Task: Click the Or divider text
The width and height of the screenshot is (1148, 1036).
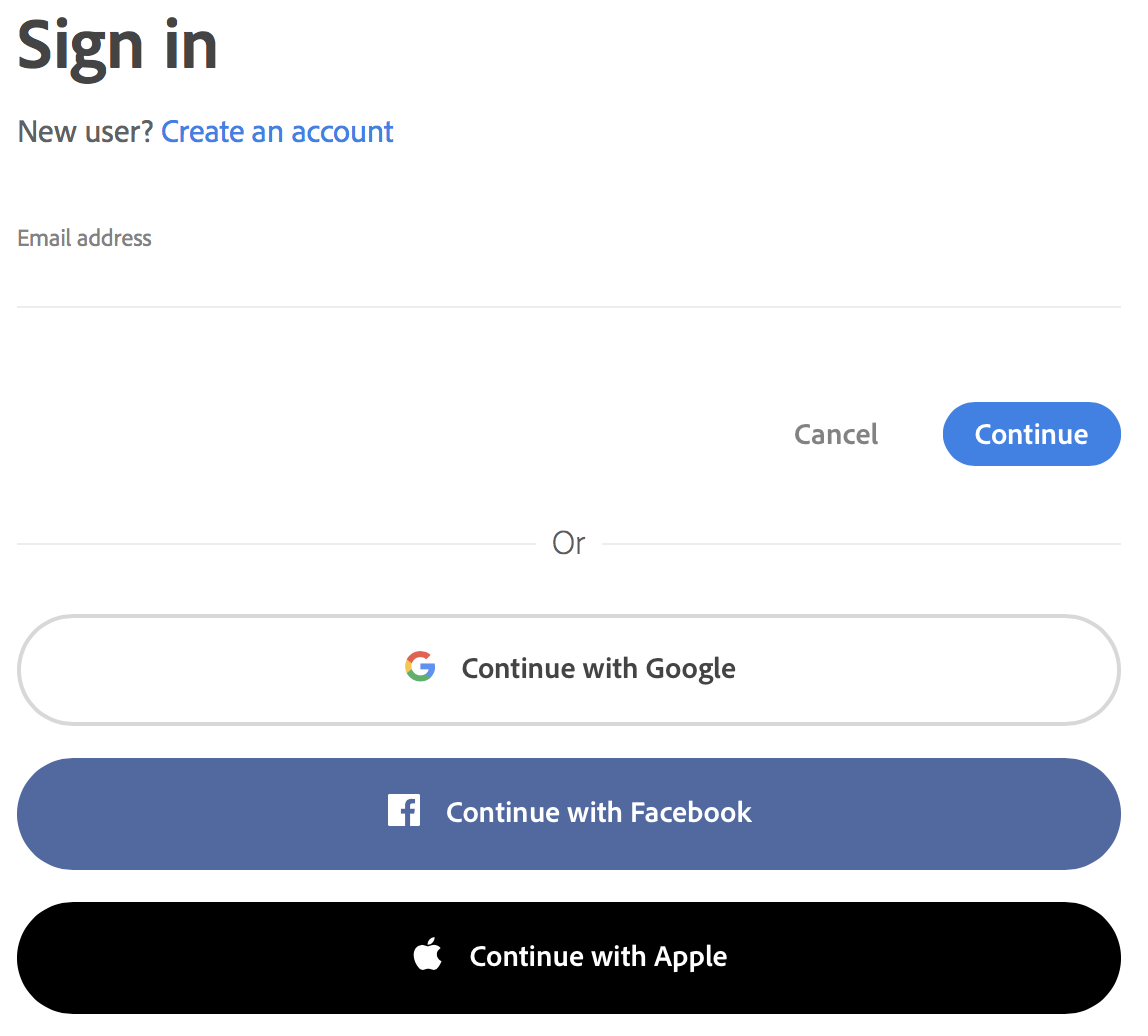Action: 568,543
